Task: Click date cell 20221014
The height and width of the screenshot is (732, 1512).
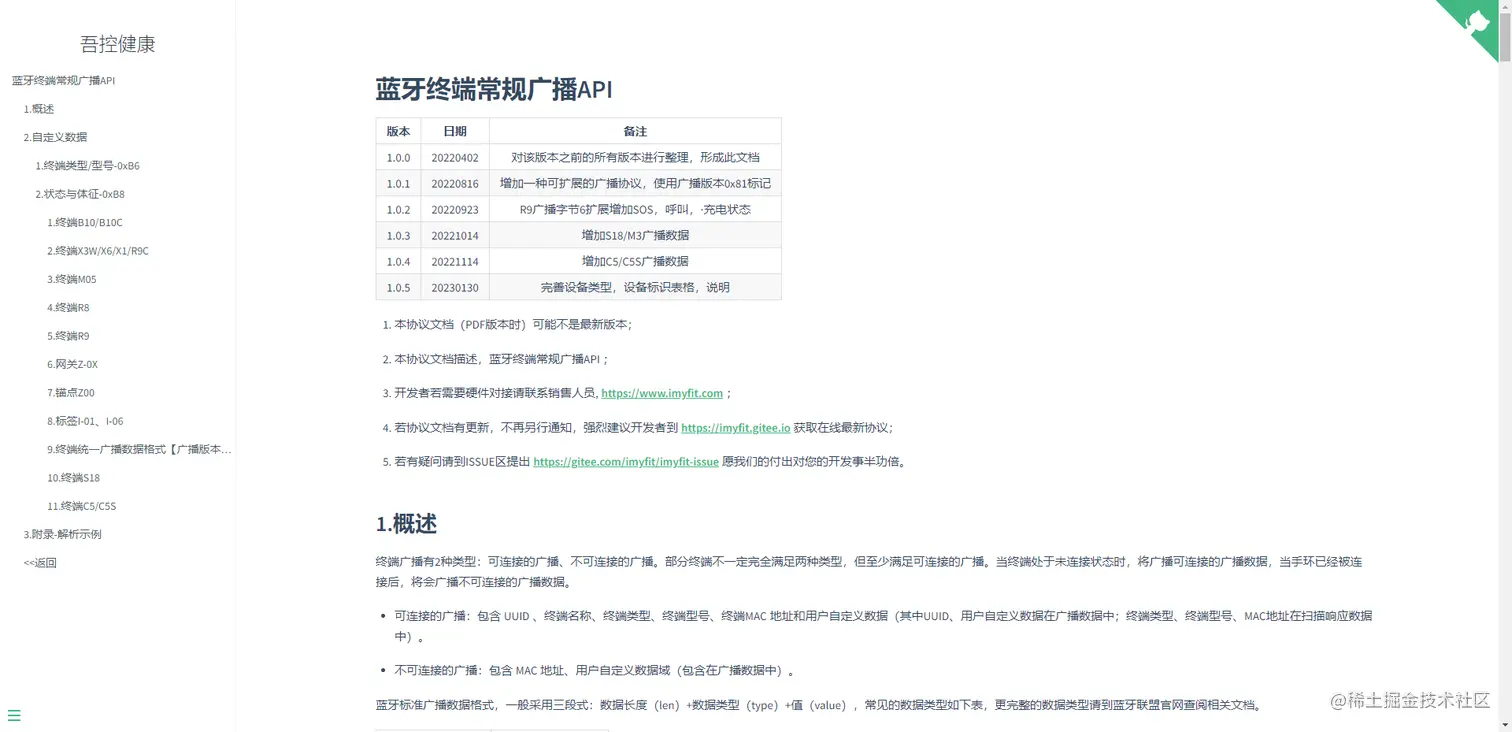Action: pyautogui.click(x=455, y=235)
